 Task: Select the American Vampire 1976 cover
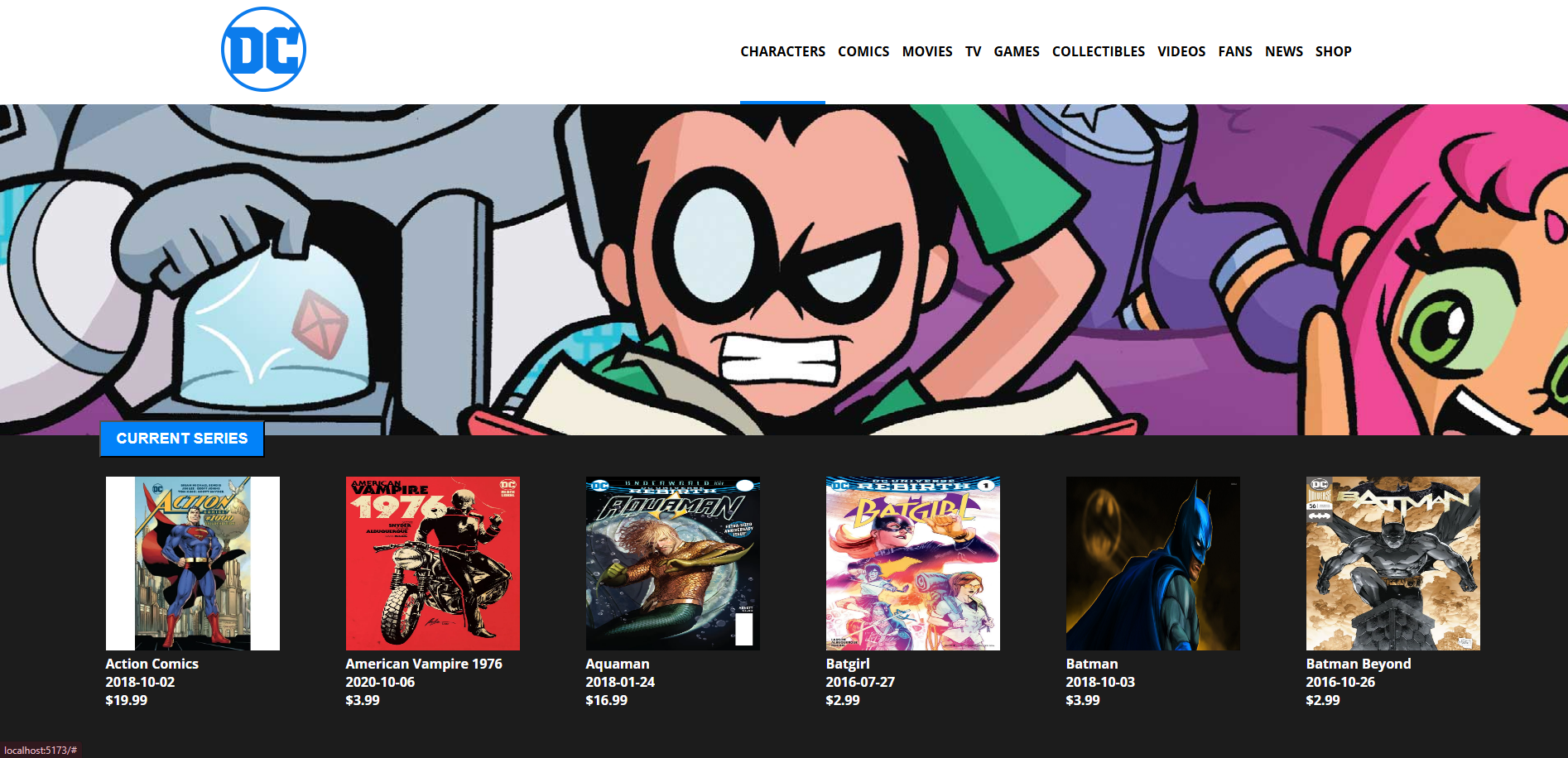click(x=433, y=564)
